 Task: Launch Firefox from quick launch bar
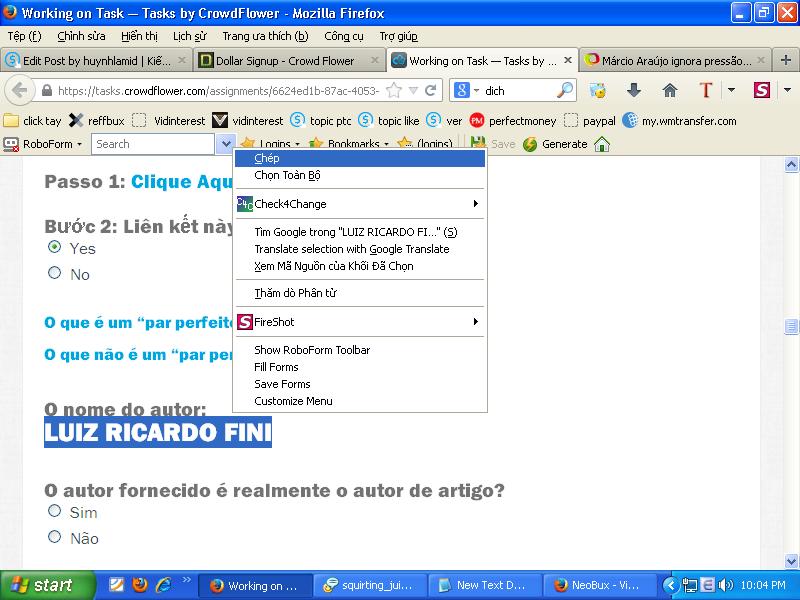click(x=139, y=585)
